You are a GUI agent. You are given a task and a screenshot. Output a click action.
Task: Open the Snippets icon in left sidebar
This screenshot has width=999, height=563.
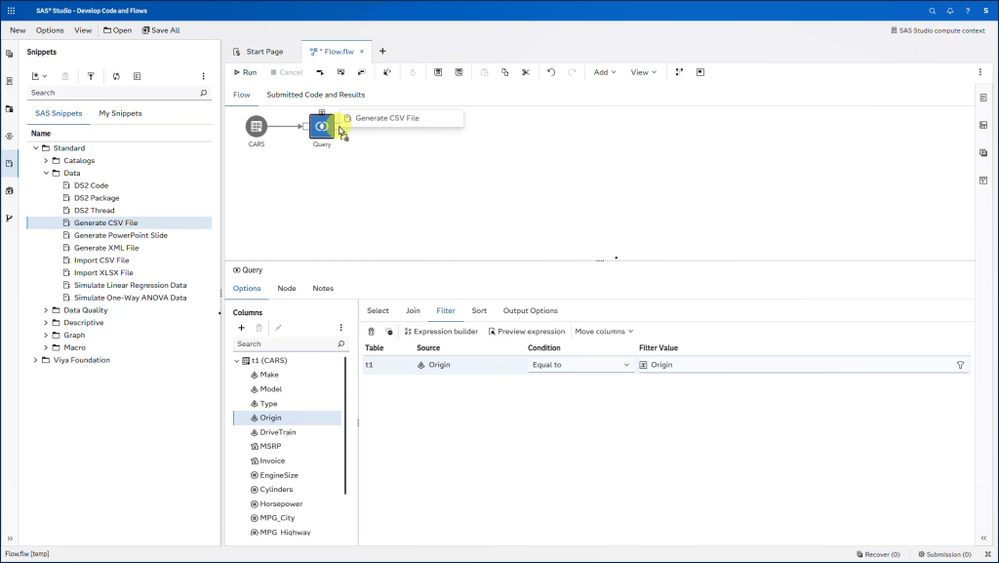(9, 163)
